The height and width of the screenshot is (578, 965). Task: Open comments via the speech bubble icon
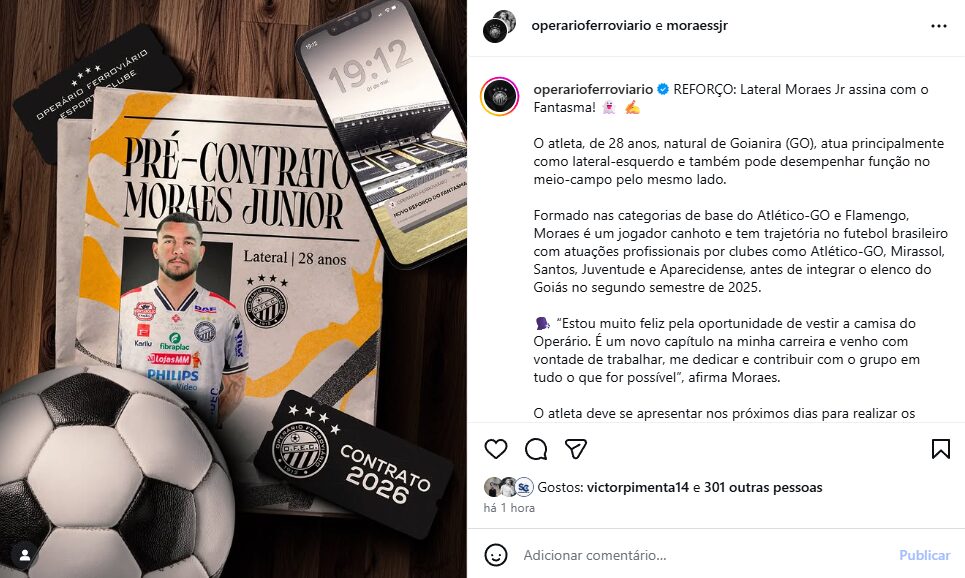(536, 449)
